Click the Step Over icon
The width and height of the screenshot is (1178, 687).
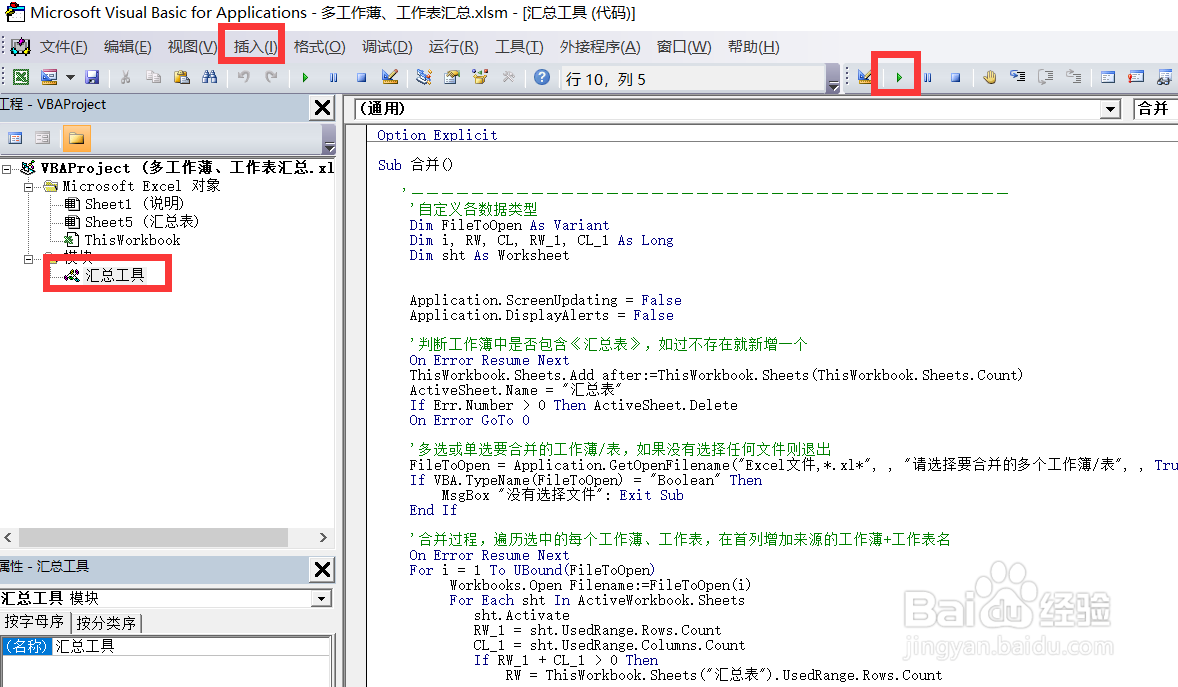point(1046,77)
